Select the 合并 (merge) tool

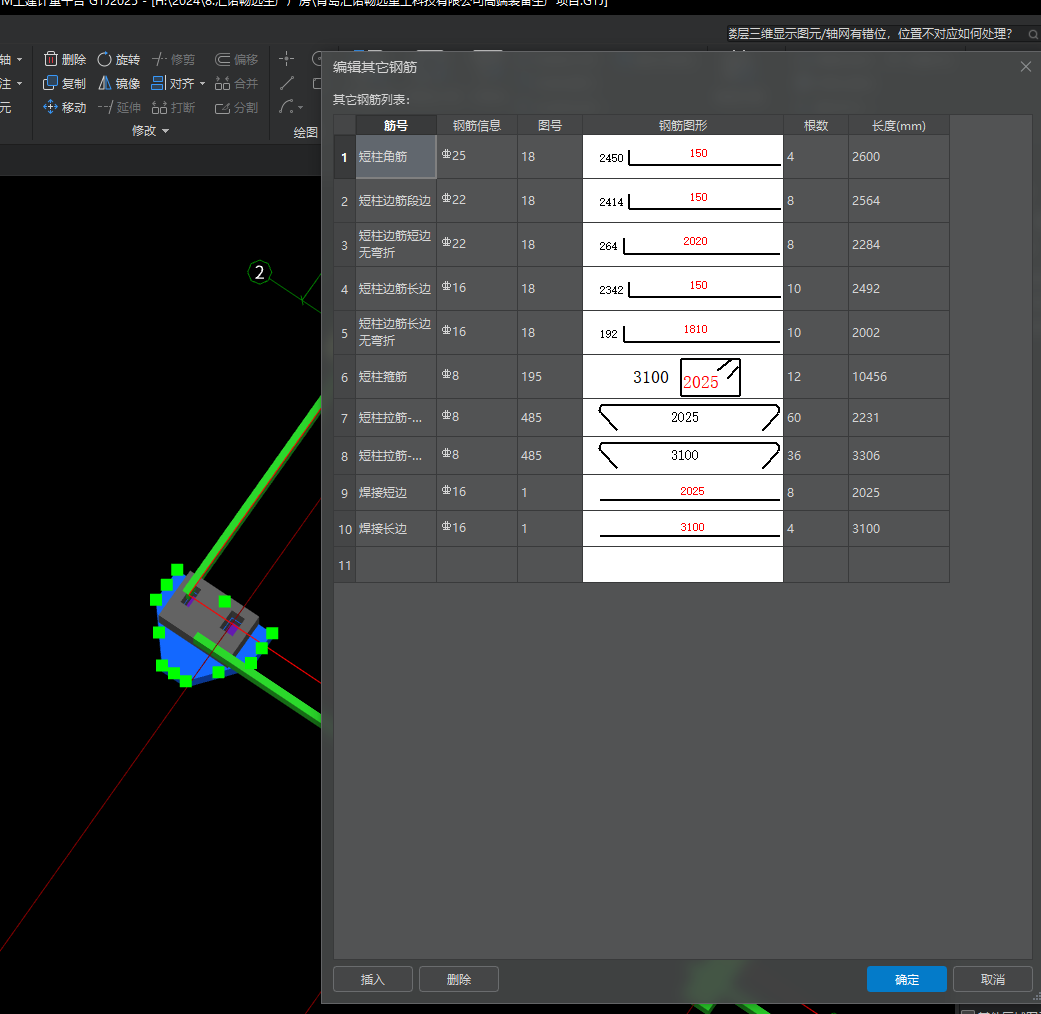tap(236, 84)
